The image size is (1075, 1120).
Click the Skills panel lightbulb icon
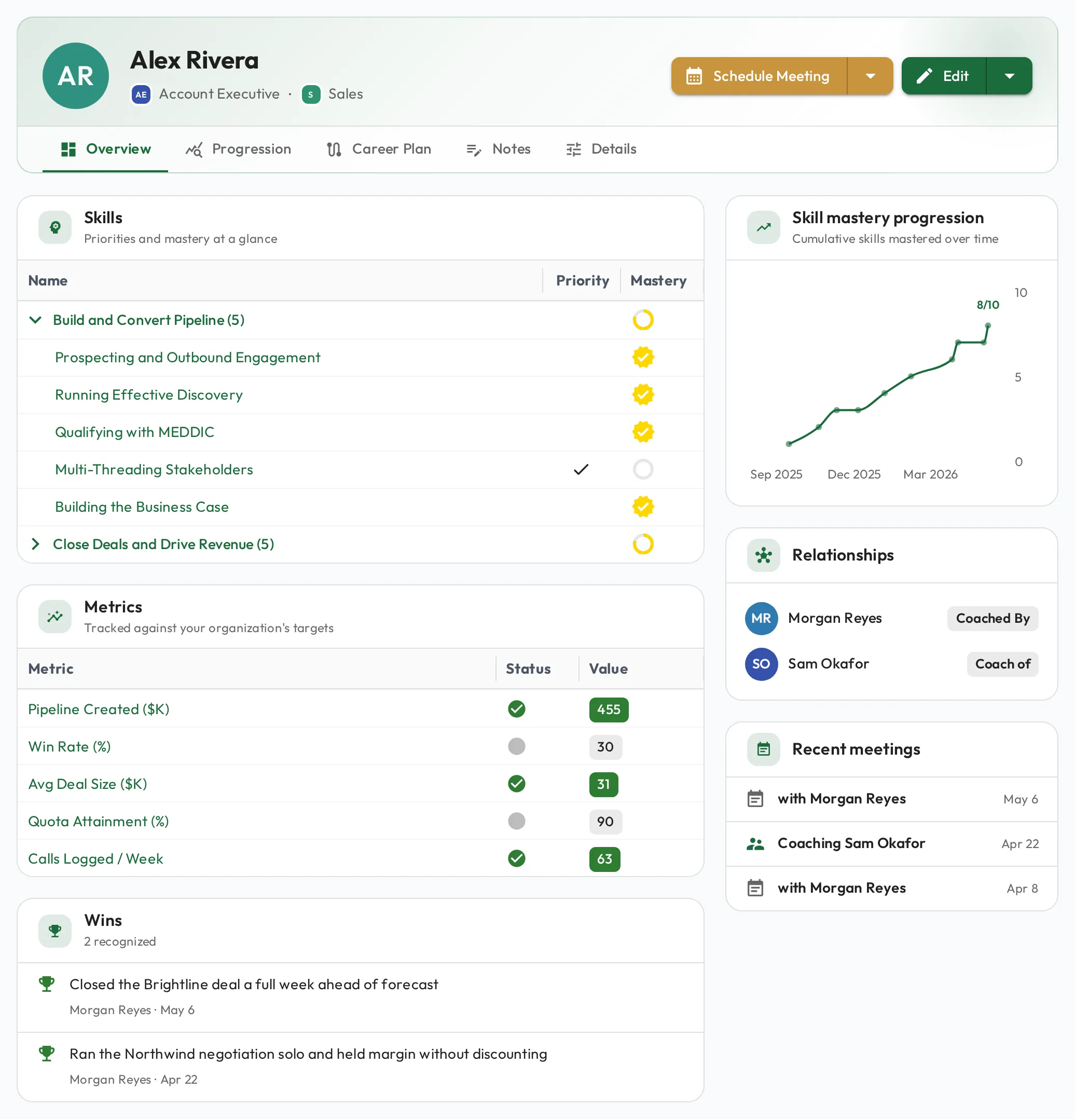tap(55, 227)
